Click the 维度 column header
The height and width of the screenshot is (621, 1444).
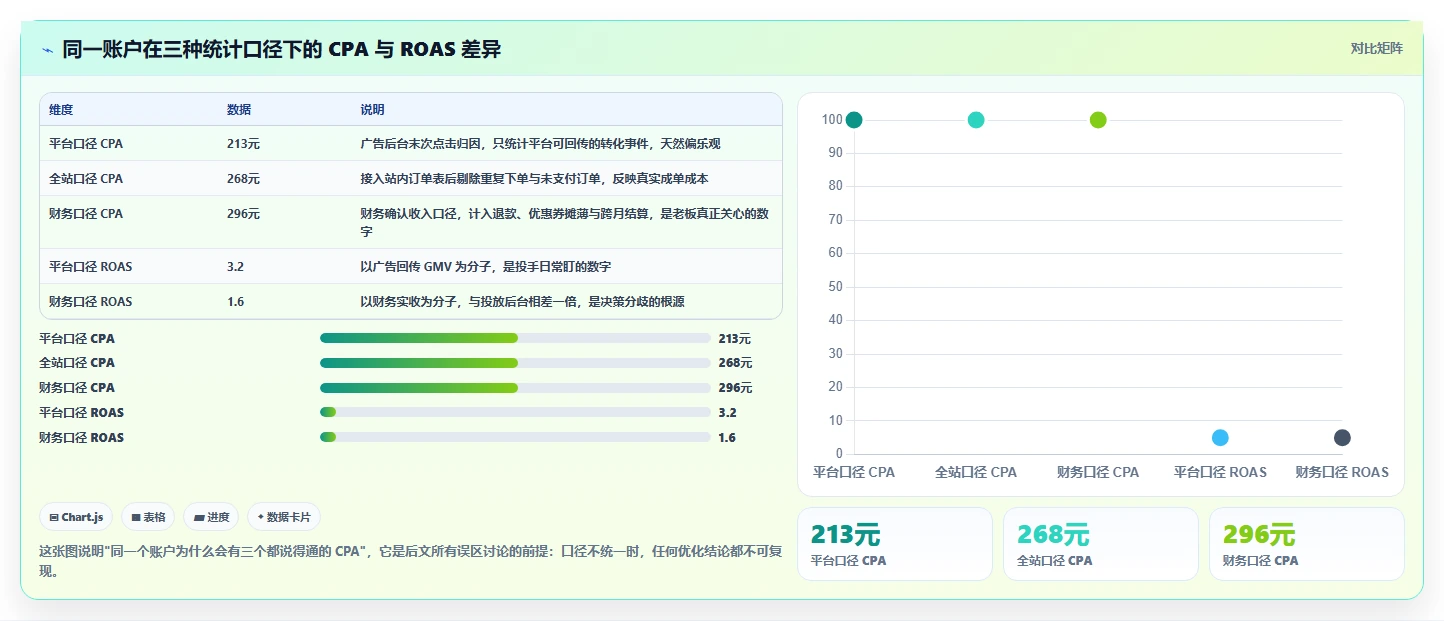pyautogui.click(x=61, y=110)
